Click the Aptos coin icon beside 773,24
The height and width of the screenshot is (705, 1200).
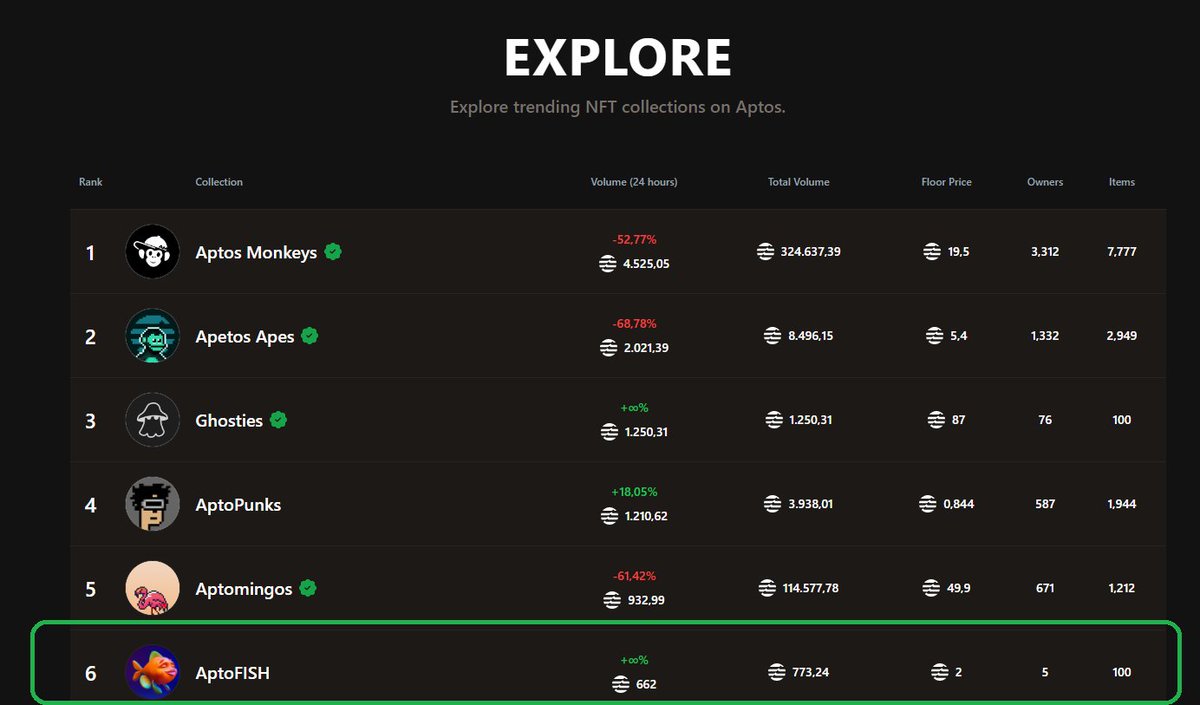[x=777, y=672]
